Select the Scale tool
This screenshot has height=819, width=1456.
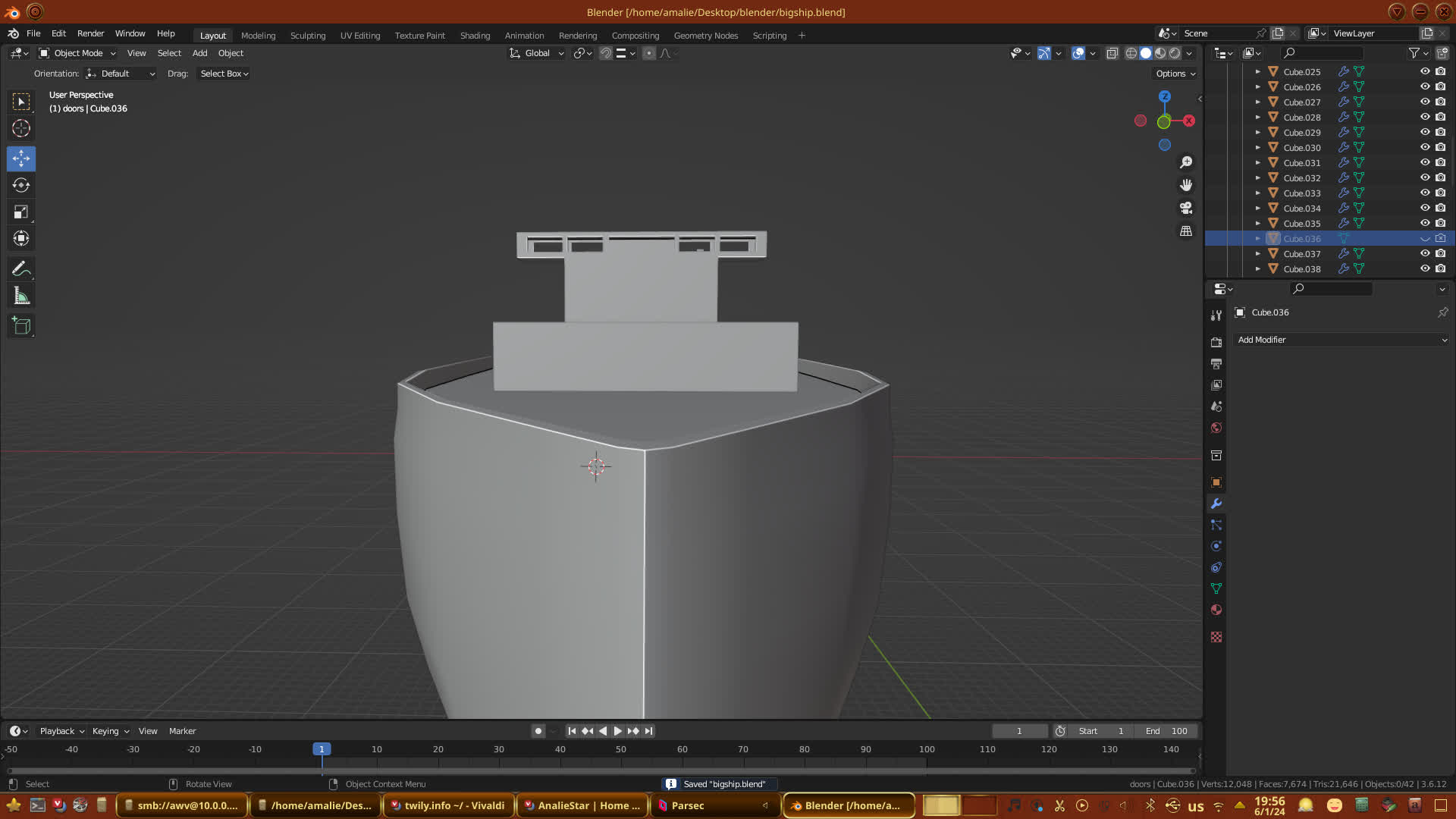tap(21, 212)
